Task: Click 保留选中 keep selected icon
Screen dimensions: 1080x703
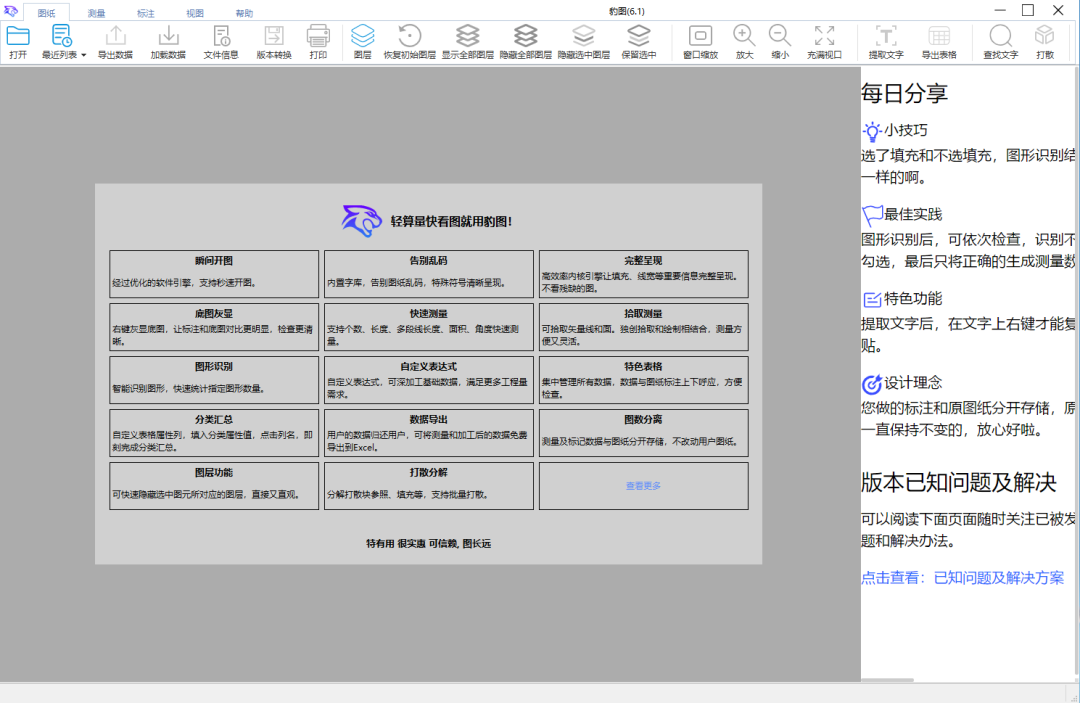Action: [638, 42]
